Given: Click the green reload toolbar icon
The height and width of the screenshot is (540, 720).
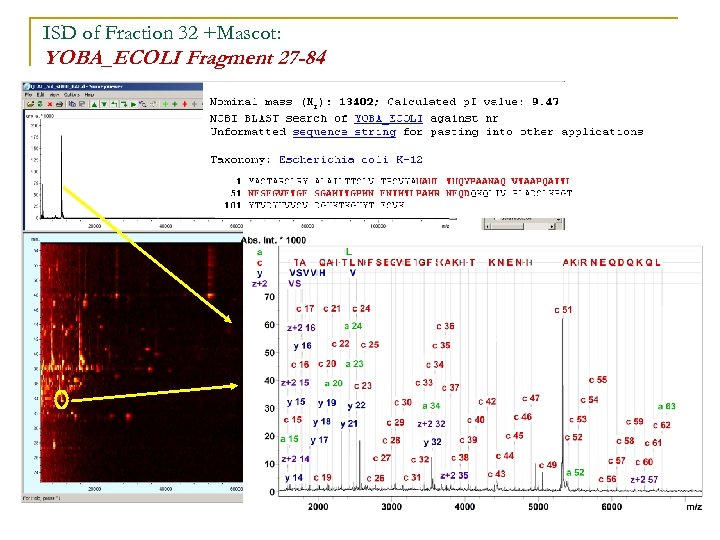Looking at the screenshot, I should pyautogui.click(x=40, y=104).
